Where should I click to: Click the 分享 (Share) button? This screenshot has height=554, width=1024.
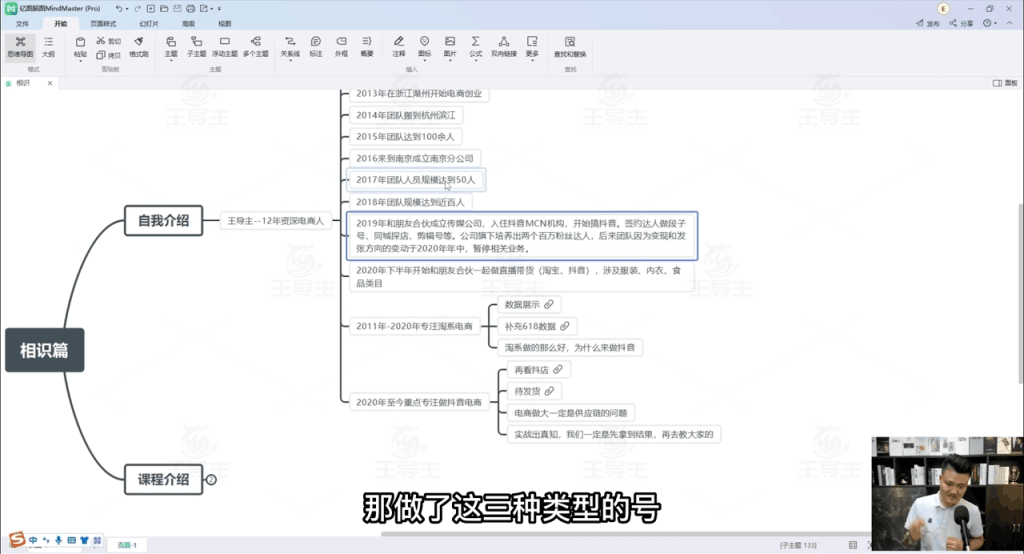click(x=961, y=23)
